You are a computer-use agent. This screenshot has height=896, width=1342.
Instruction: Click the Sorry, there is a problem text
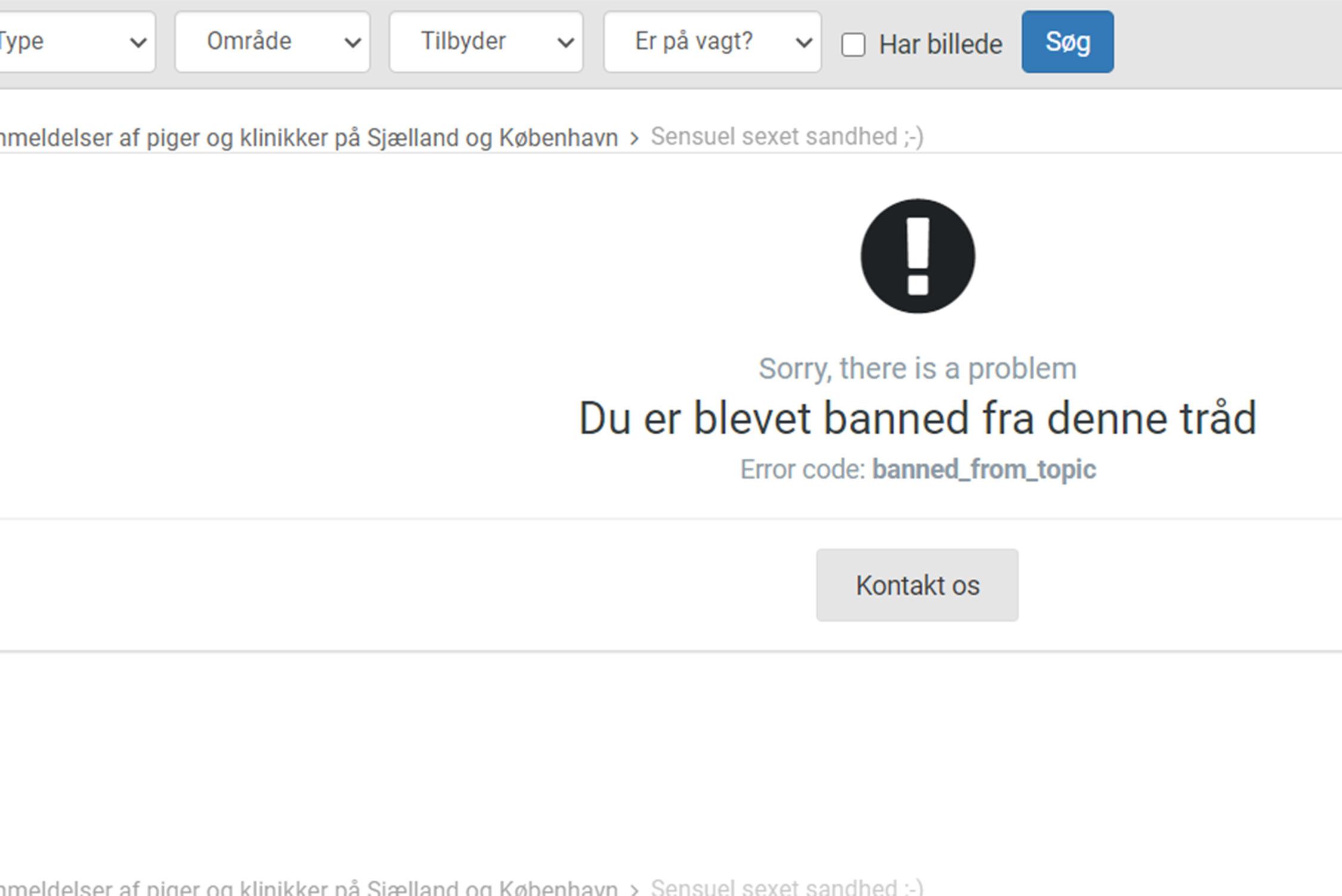pyautogui.click(x=917, y=369)
